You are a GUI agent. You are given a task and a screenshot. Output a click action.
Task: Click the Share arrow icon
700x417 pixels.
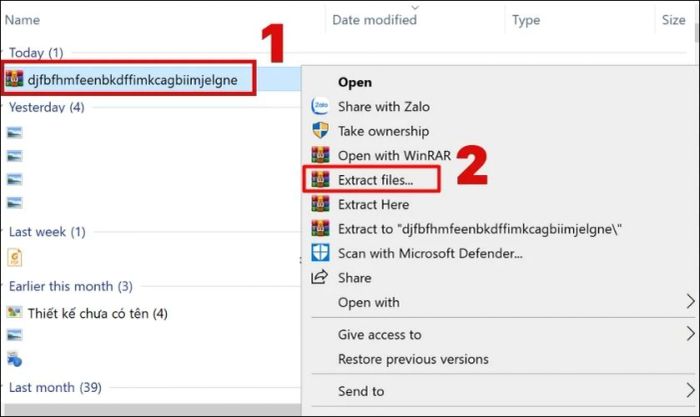[x=321, y=278]
